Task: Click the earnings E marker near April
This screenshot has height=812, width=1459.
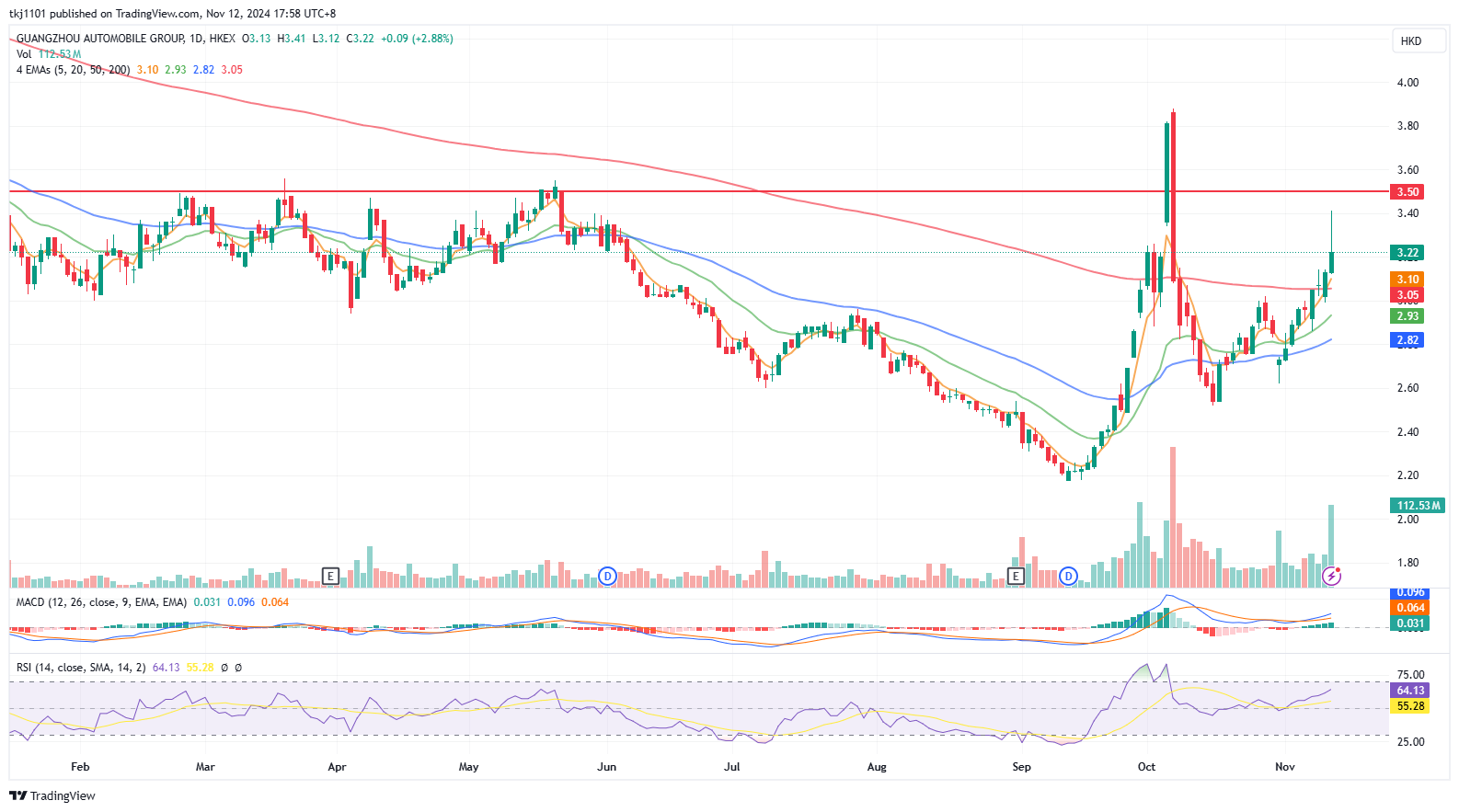Action: [x=330, y=577]
